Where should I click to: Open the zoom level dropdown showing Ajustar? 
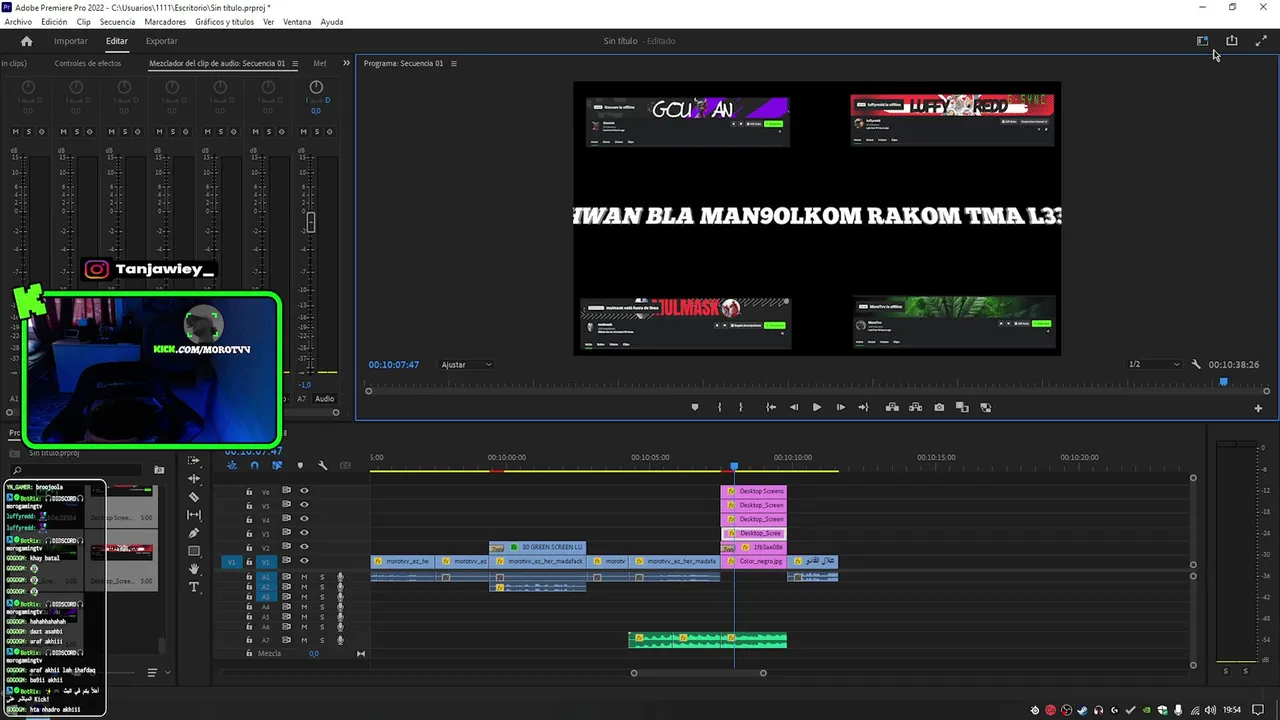[x=467, y=365]
